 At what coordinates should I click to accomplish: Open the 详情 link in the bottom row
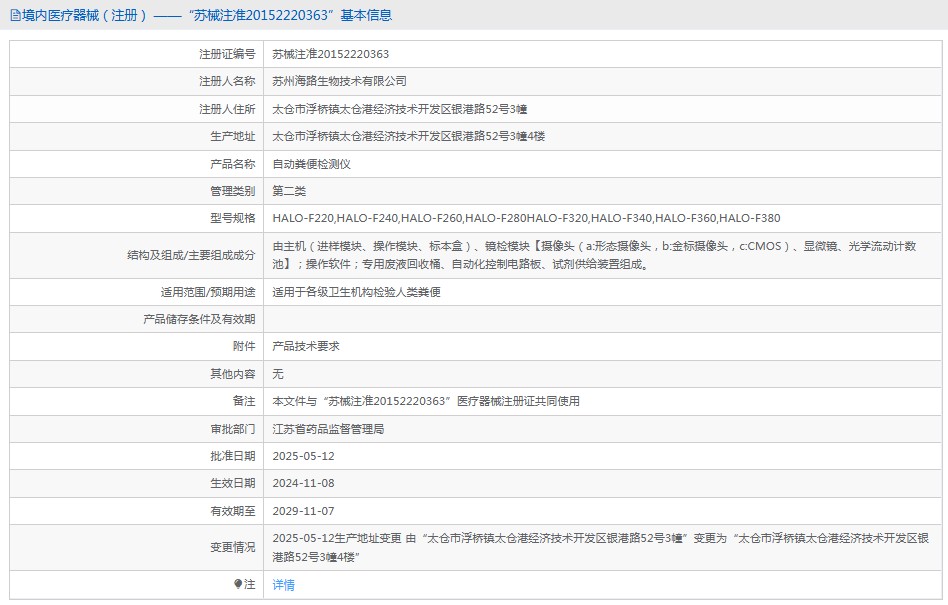point(284,585)
